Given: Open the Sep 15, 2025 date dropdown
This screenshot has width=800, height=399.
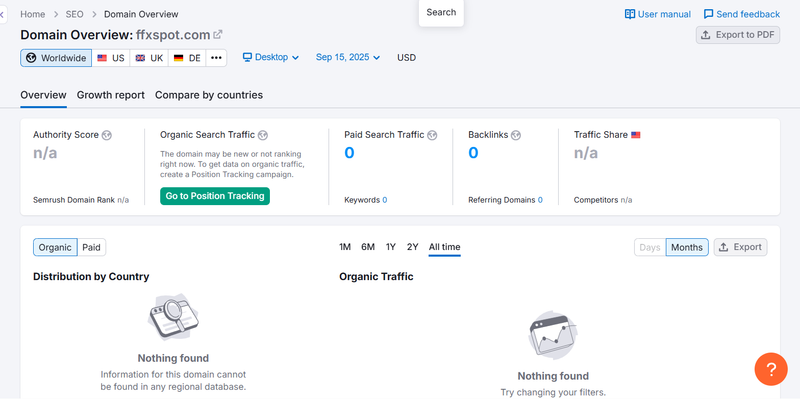Looking at the screenshot, I should pos(348,57).
